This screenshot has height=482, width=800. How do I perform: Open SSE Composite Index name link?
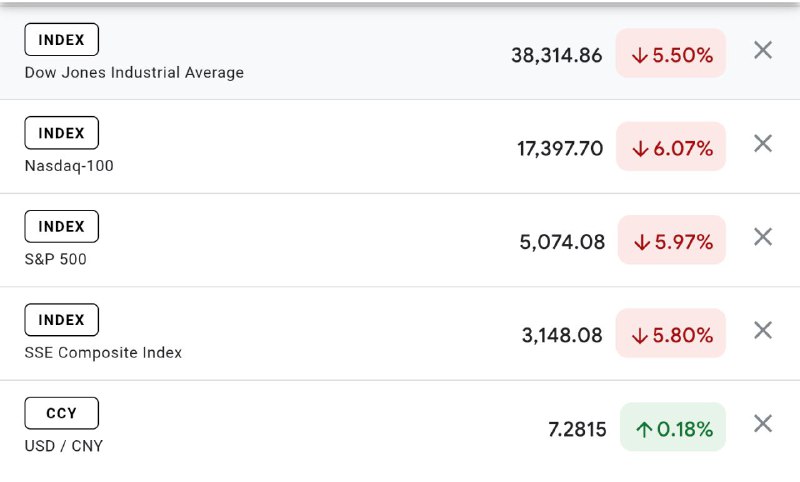[103, 353]
